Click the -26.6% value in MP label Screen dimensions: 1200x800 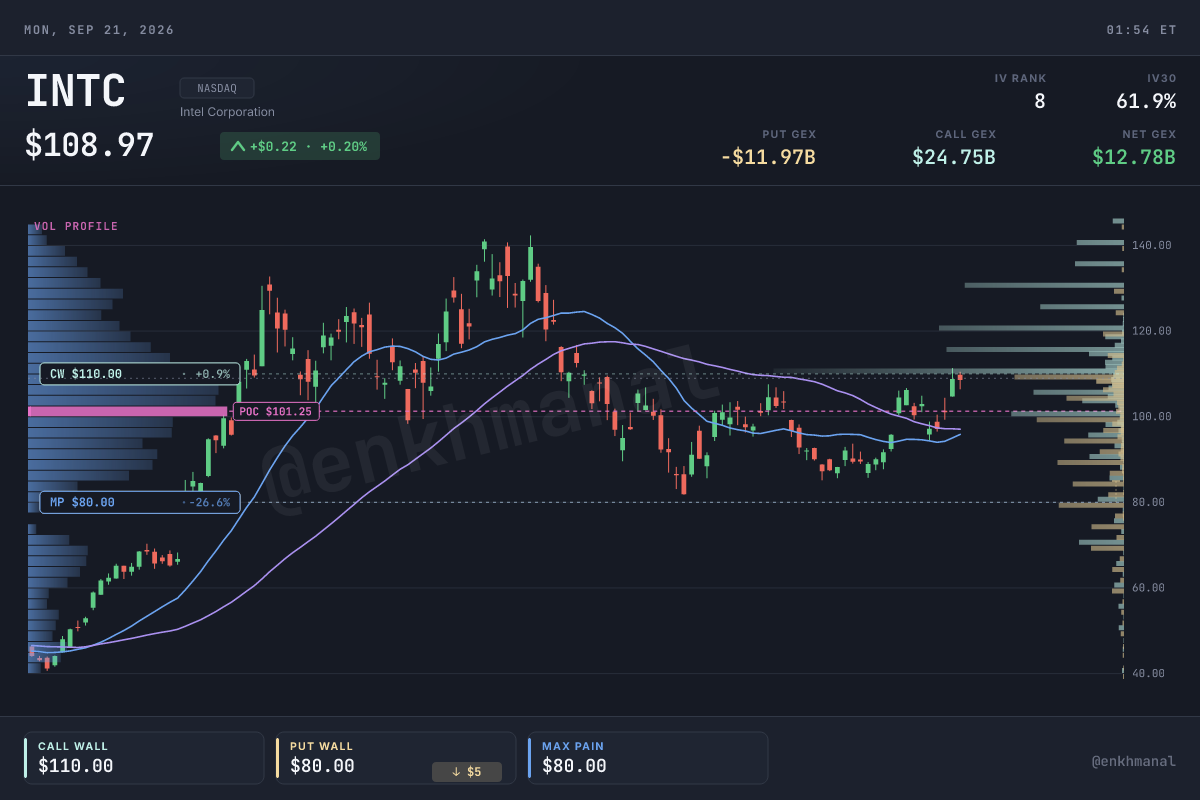click(210, 502)
